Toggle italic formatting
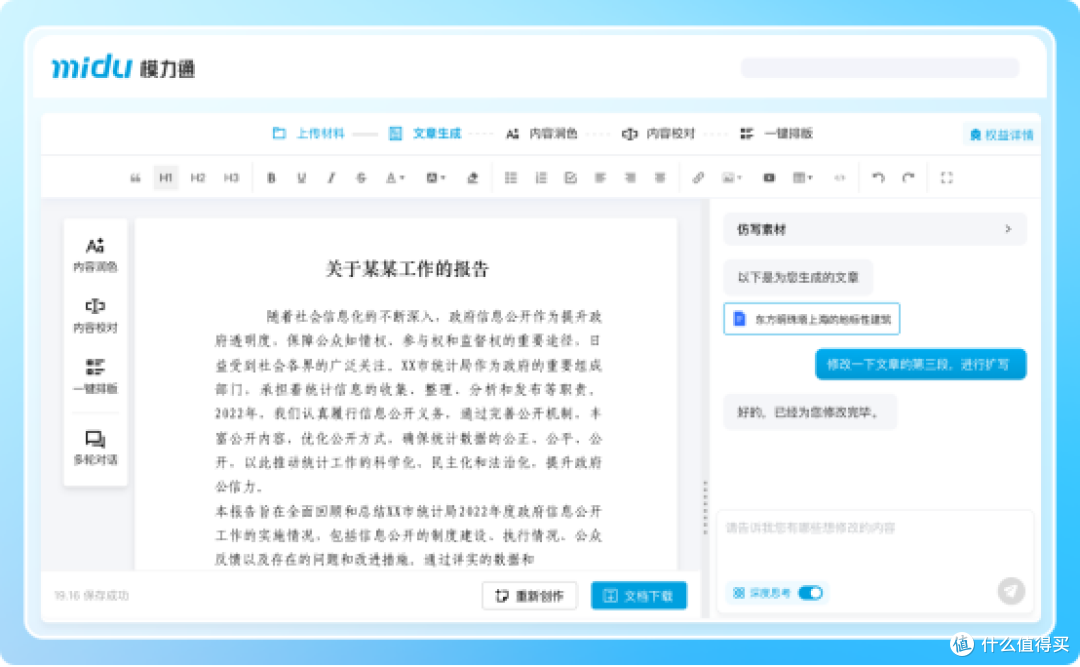Screen dimensions: 1080x667 tap(331, 178)
